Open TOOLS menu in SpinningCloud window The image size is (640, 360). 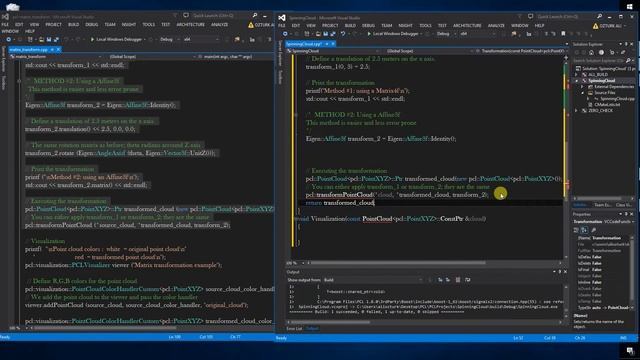click(x=425, y=25)
